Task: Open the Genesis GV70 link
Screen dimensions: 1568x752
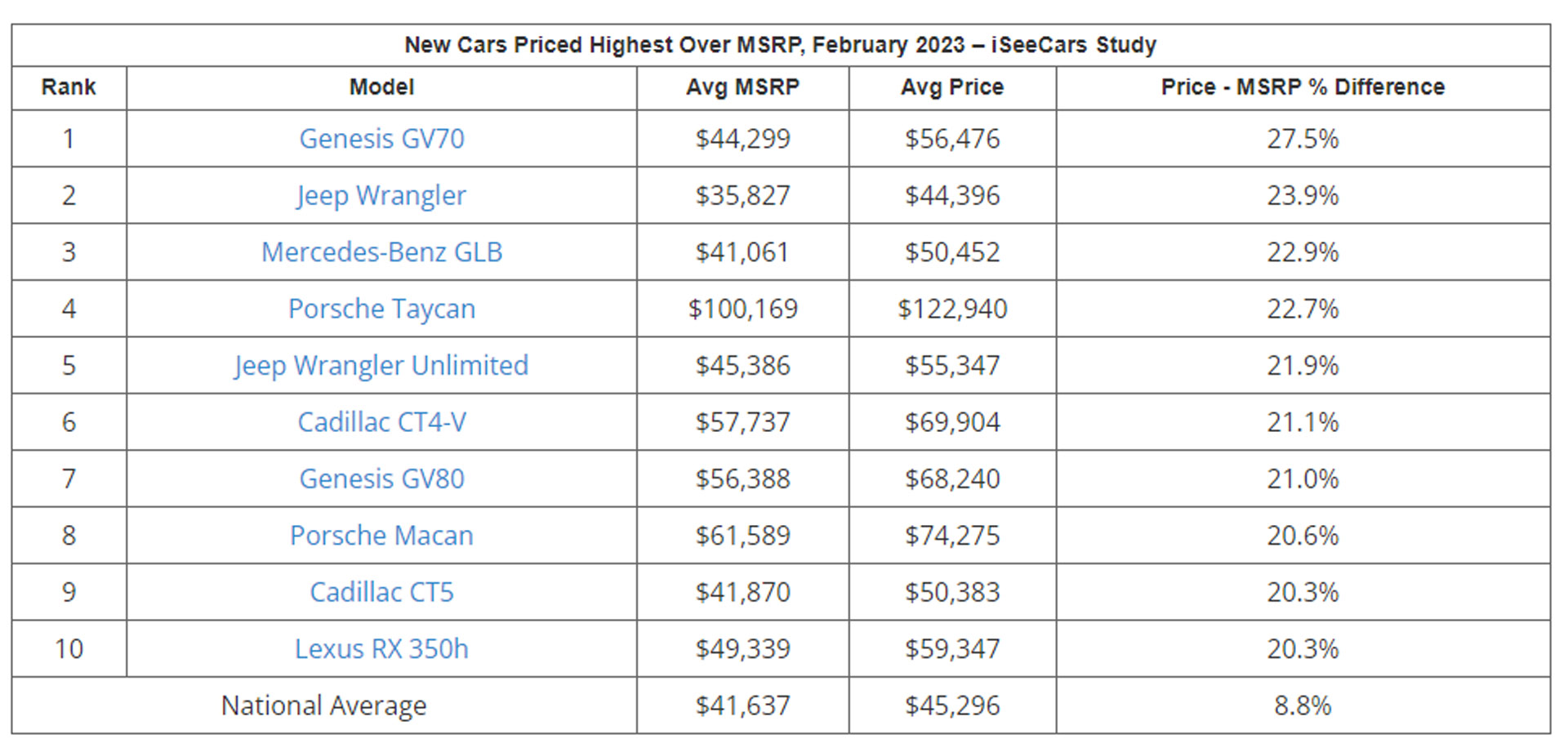Action: [381, 139]
